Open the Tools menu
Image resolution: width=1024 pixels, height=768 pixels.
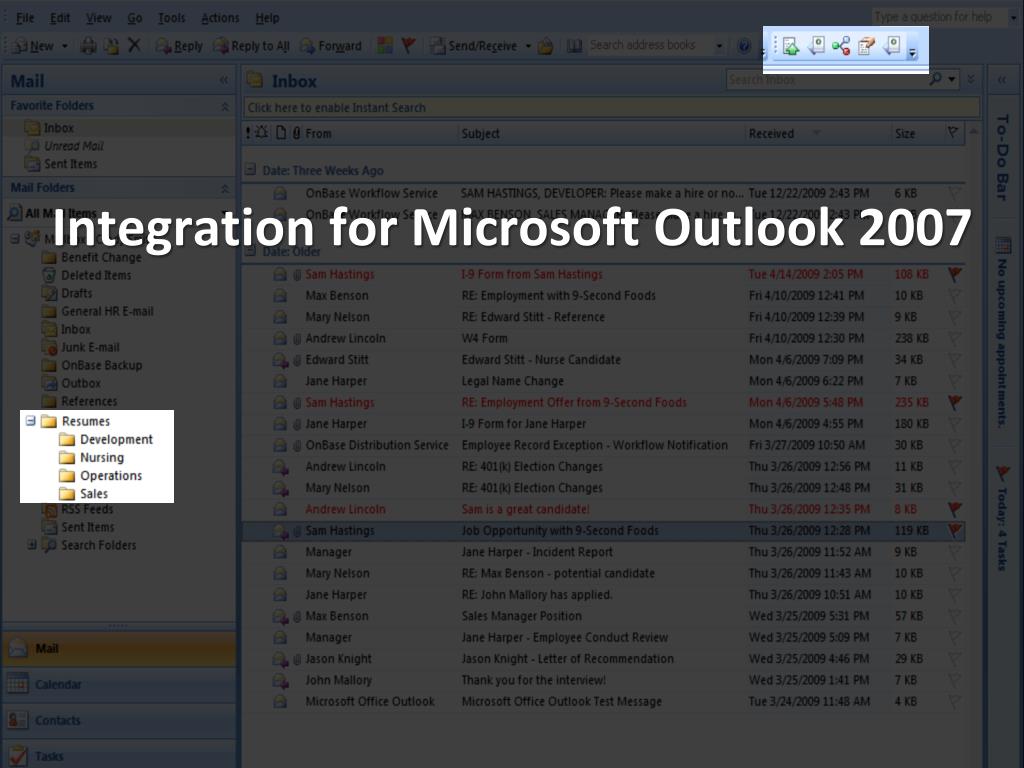click(172, 18)
